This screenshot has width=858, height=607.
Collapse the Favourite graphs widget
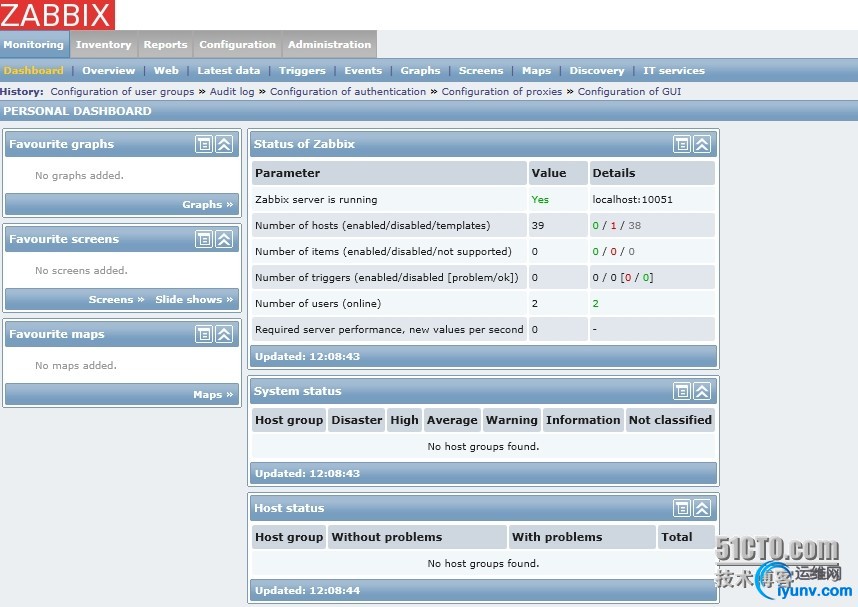[224, 144]
